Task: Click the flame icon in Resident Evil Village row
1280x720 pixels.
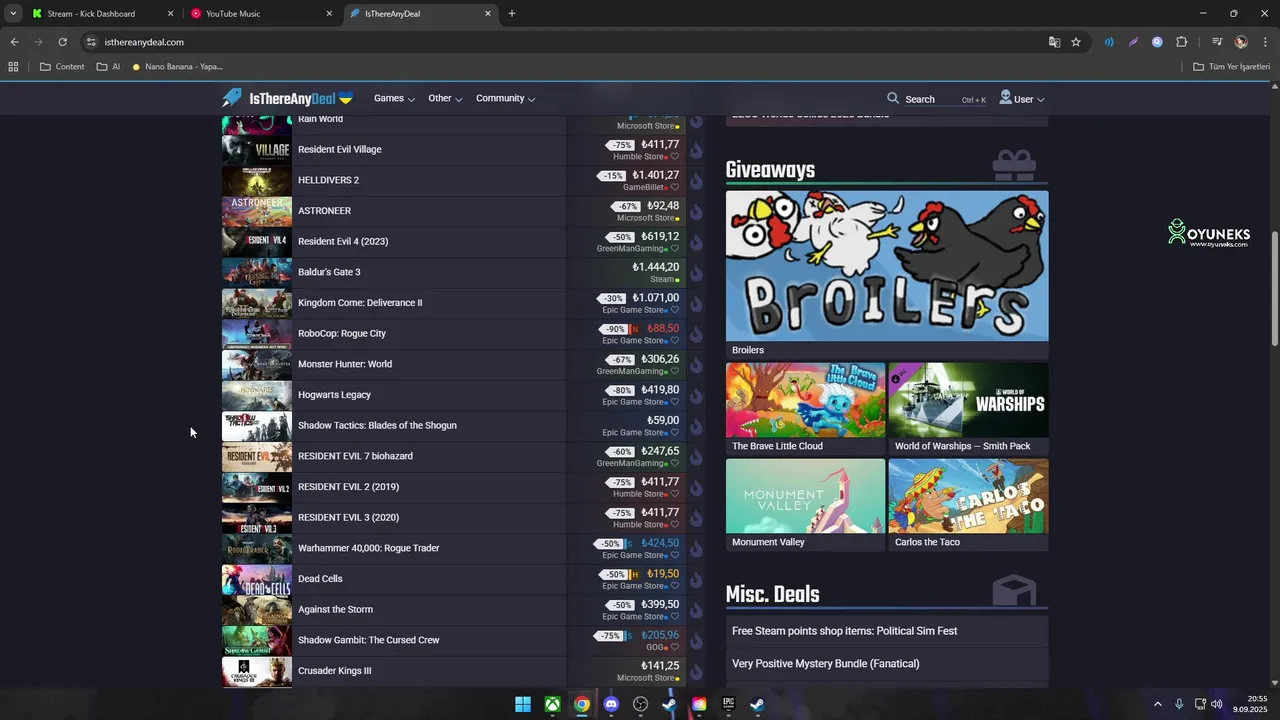Action: click(696, 150)
